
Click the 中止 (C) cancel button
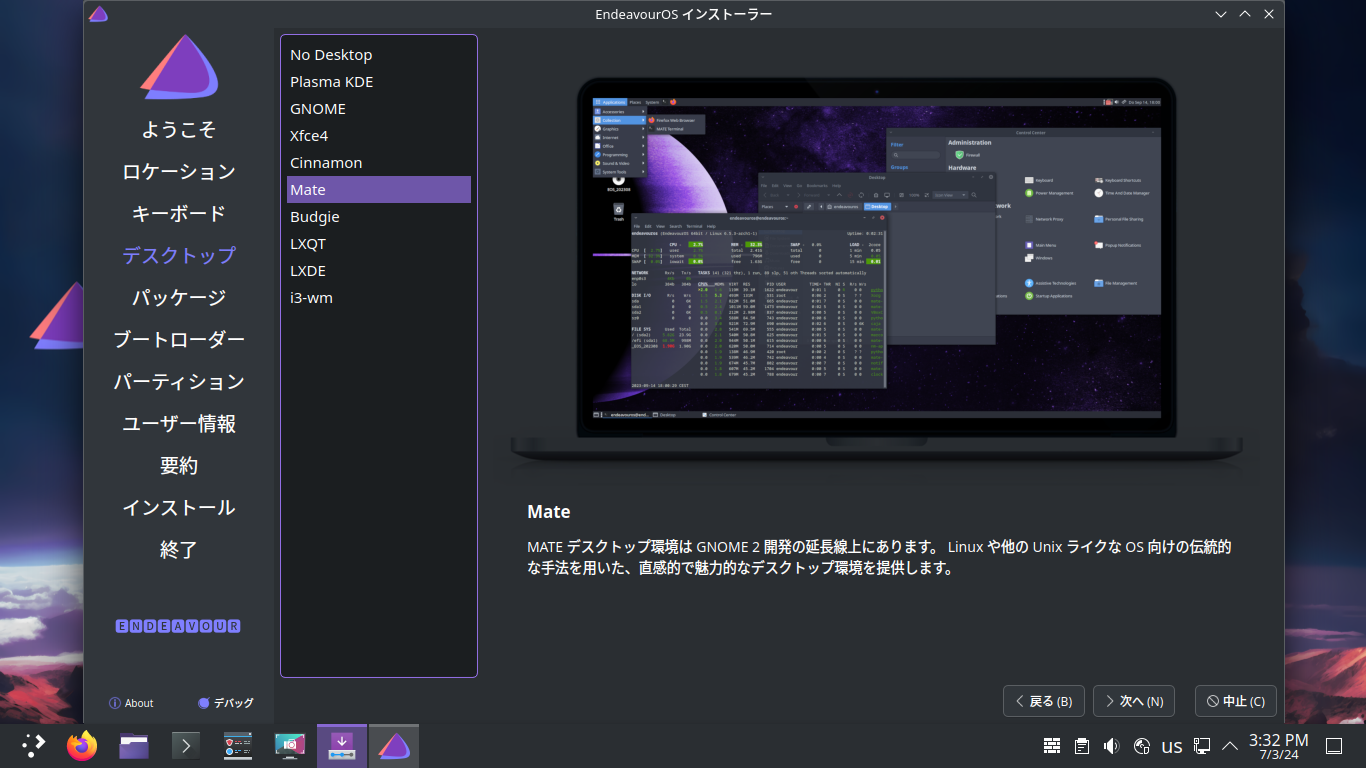click(x=1236, y=701)
